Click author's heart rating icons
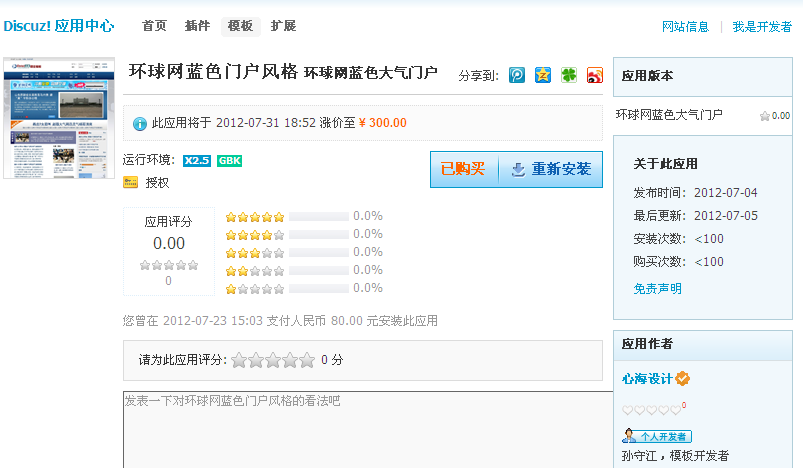The height and width of the screenshot is (468, 803). pyautogui.click(x=651, y=410)
